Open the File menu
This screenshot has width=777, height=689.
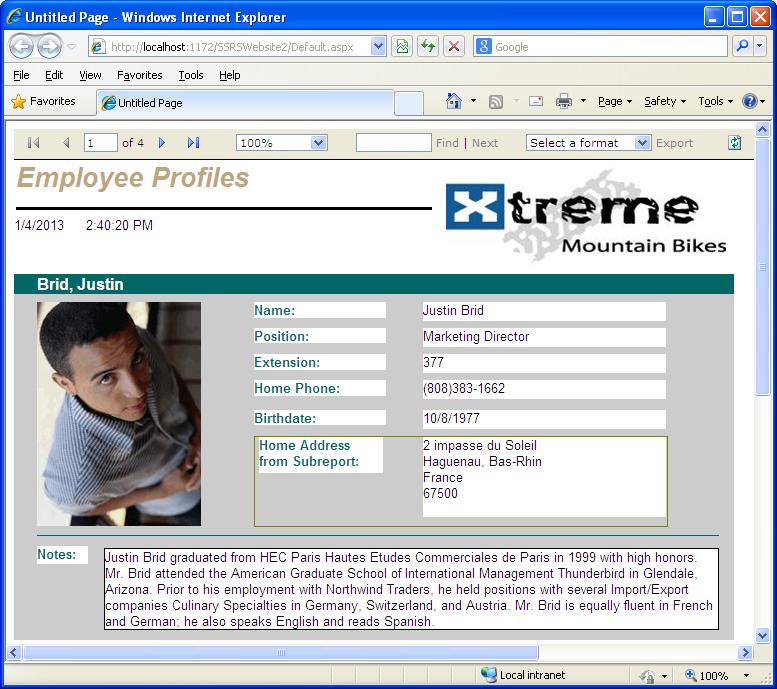point(21,75)
